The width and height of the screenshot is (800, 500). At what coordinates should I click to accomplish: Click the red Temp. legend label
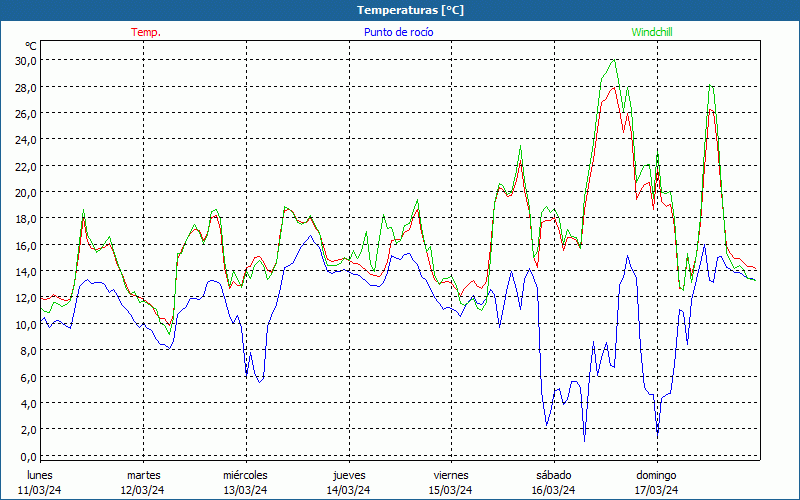(x=146, y=32)
